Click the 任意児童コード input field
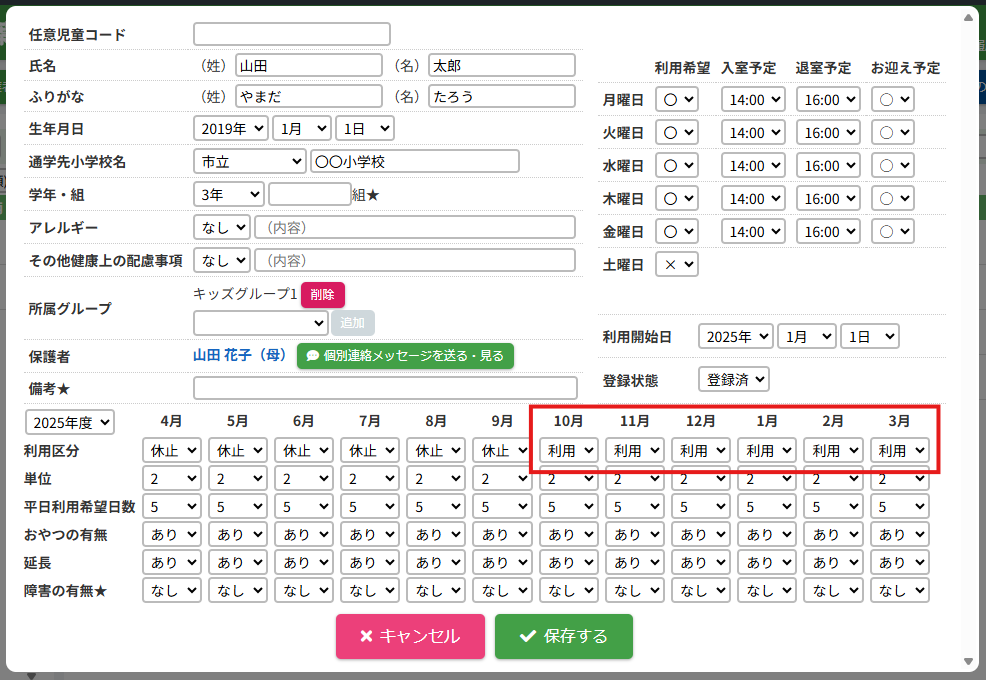Viewport: 986px width, 680px height. [x=291, y=34]
